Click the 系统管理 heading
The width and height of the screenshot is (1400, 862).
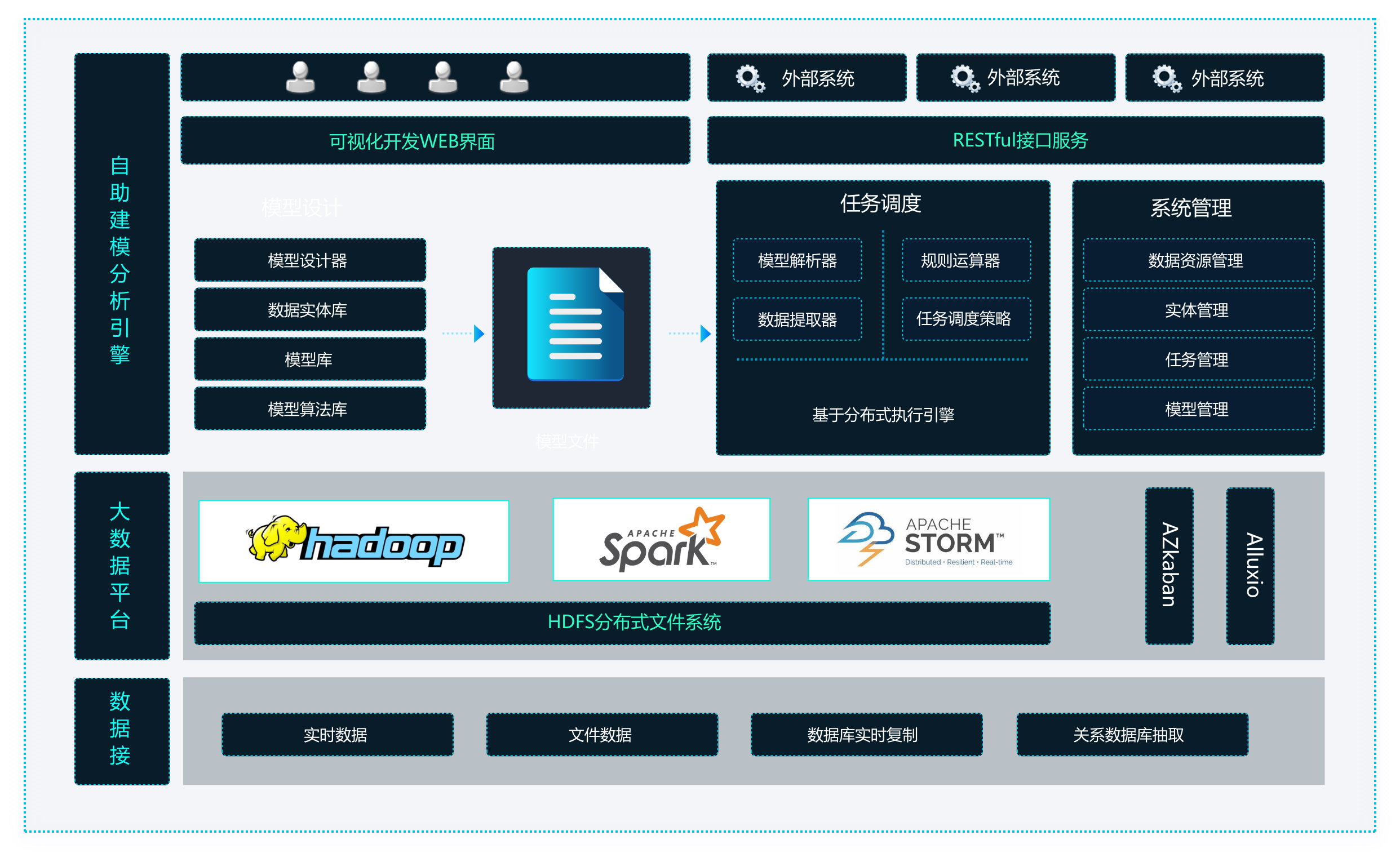click(1191, 207)
